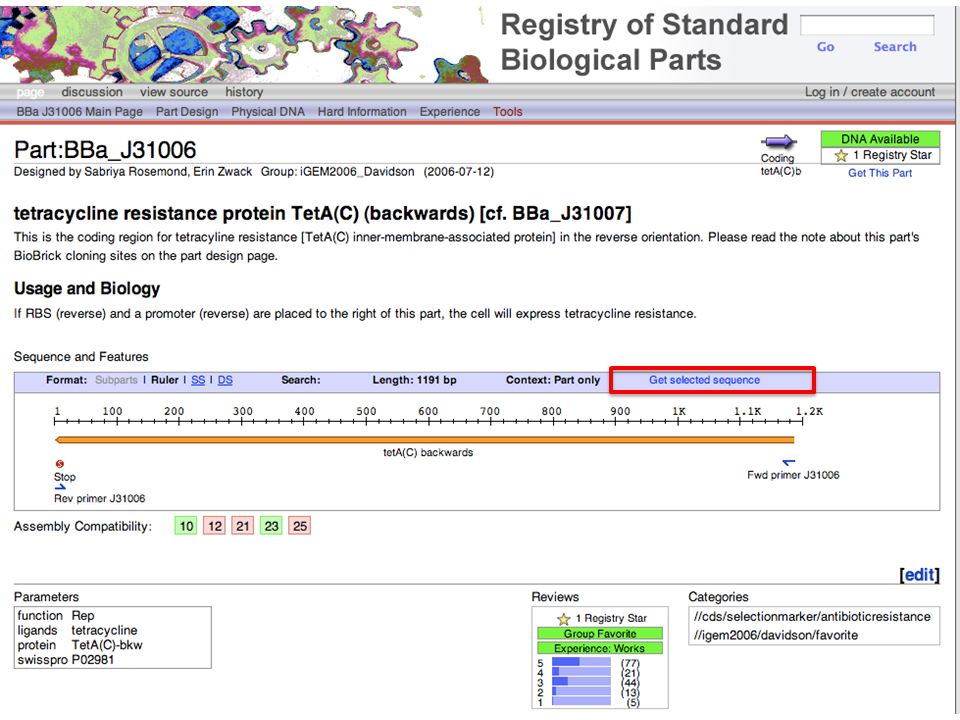Viewport: 960px width, 720px height.
Task: Open the view source tab
Action: coord(174,92)
